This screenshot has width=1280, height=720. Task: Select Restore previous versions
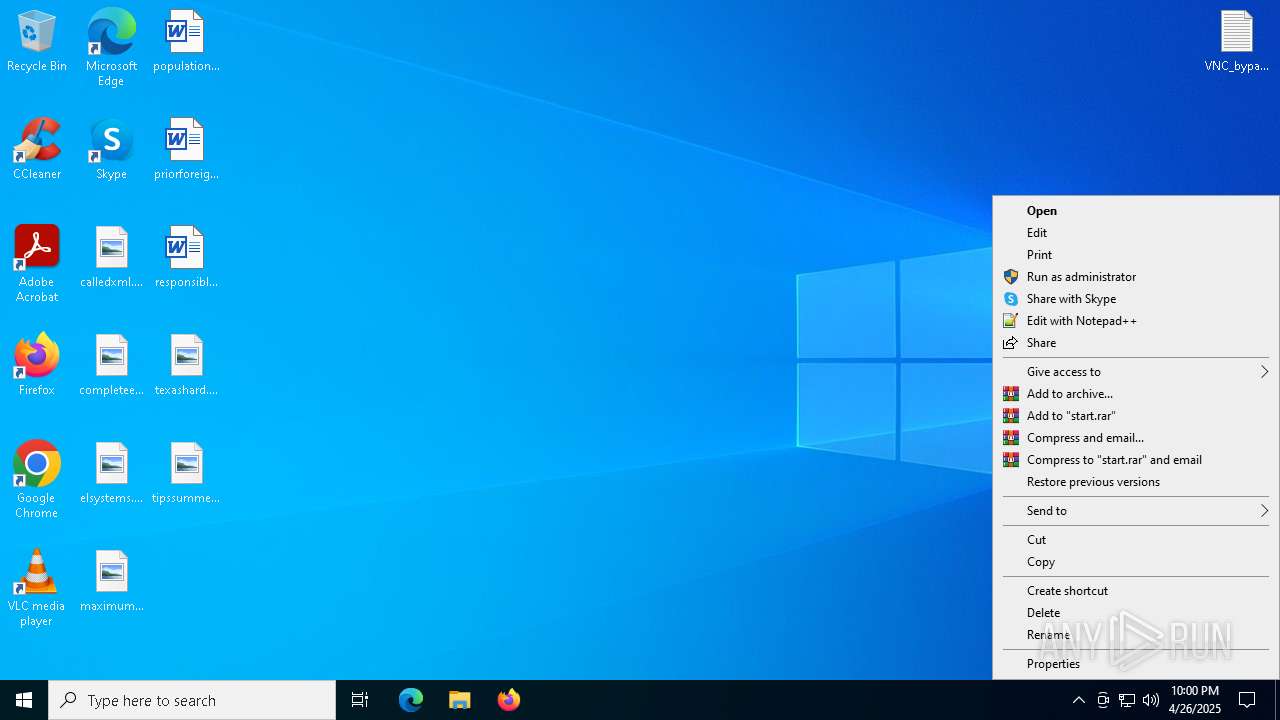point(1135,482)
